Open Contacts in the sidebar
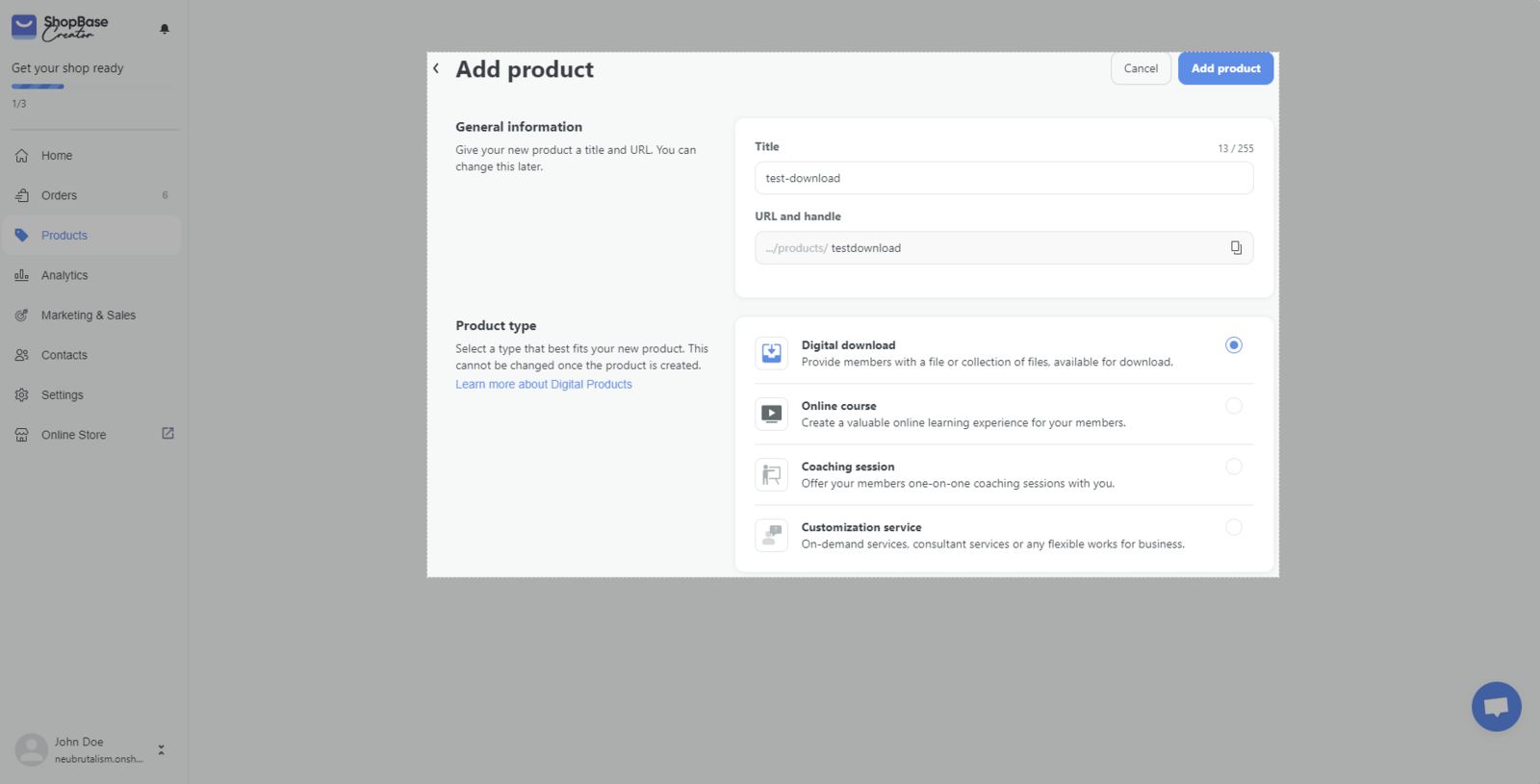The width and height of the screenshot is (1540, 784). point(91,355)
